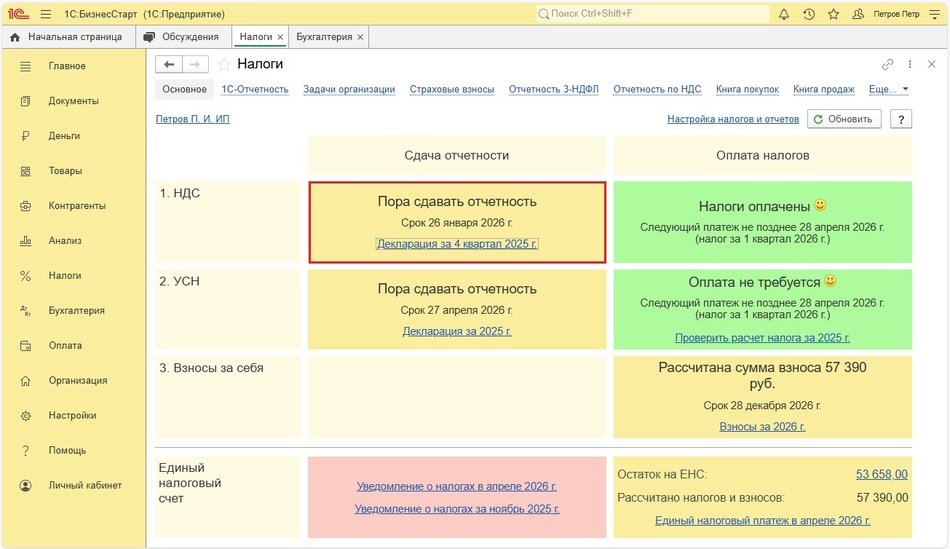
Task: Click the Начальная страница home tab
Action: point(66,37)
